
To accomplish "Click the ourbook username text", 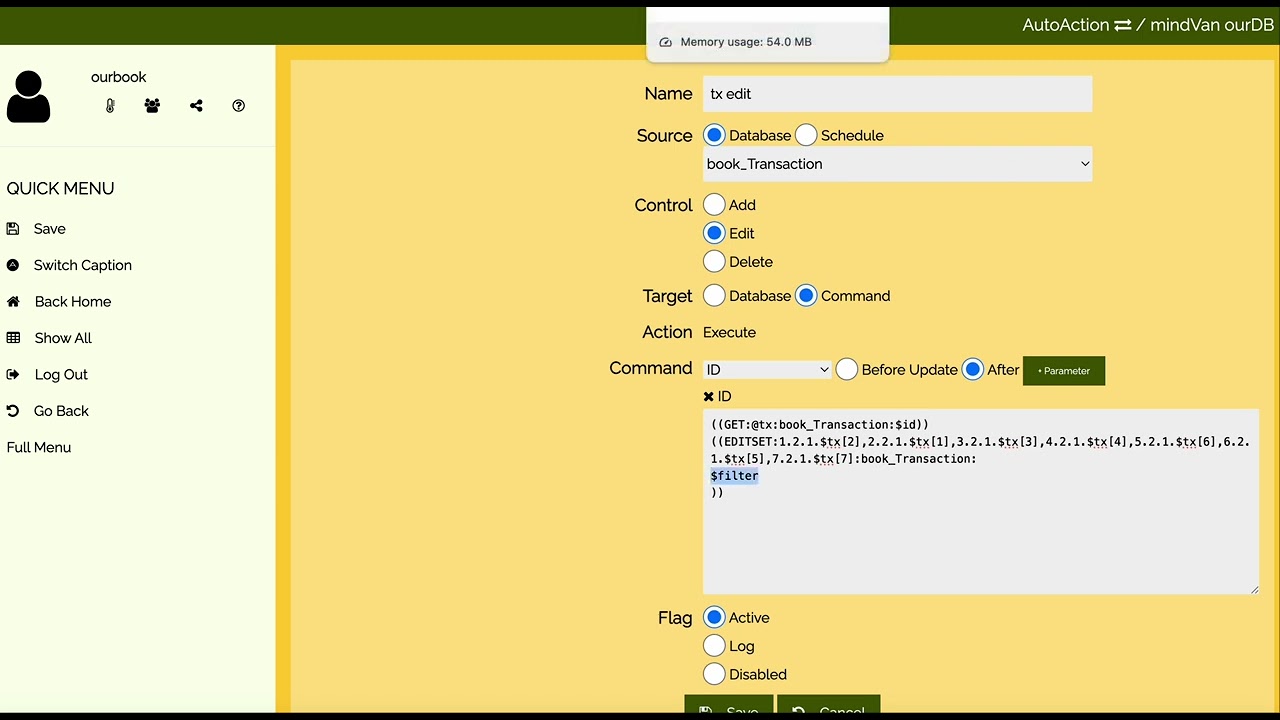I will point(118,77).
